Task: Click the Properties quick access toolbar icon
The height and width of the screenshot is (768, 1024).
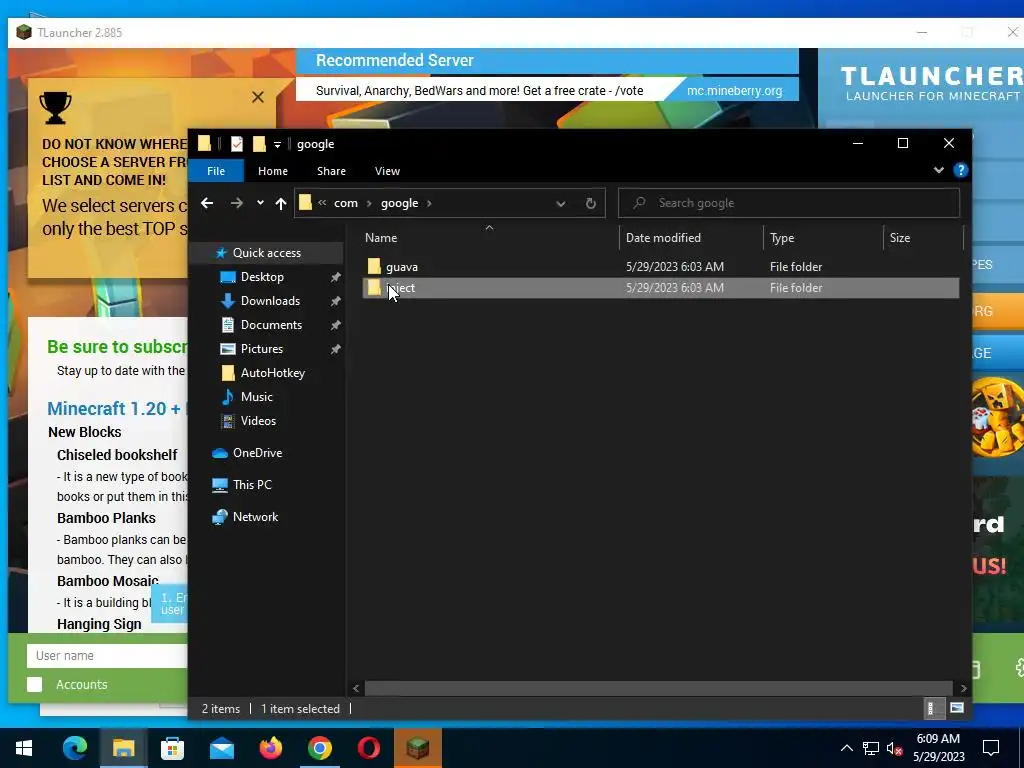Action: pos(236,144)
